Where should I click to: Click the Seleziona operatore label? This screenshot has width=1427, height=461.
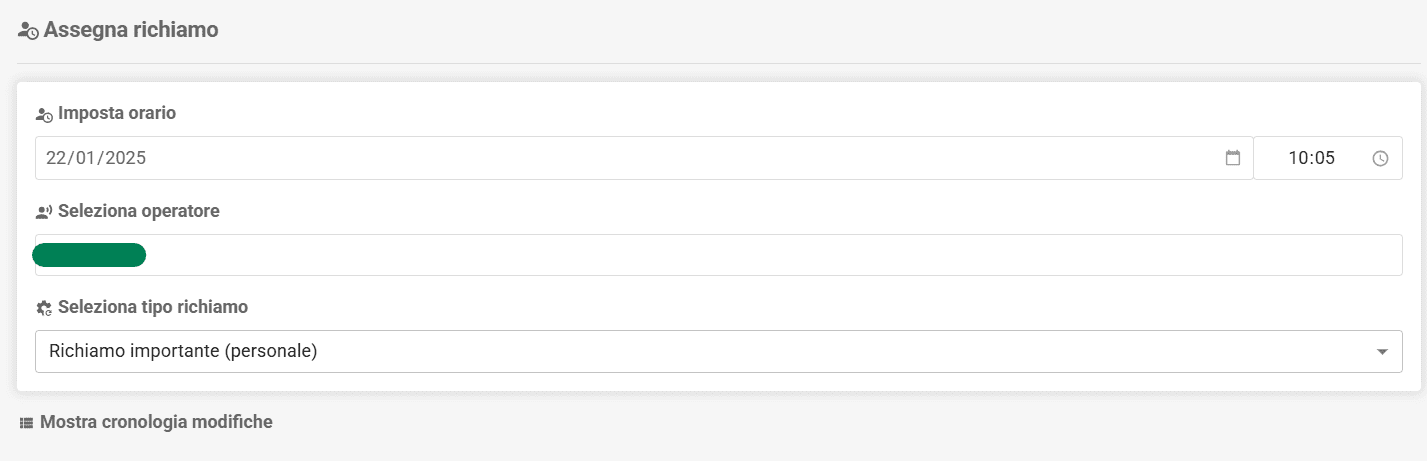point(139,211)
